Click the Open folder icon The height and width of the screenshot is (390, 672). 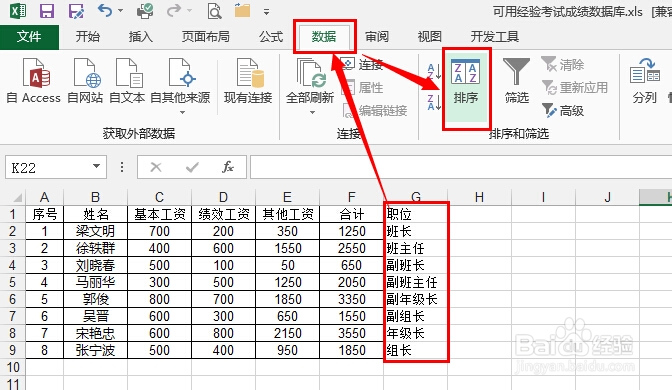click(x=242, y=10)
